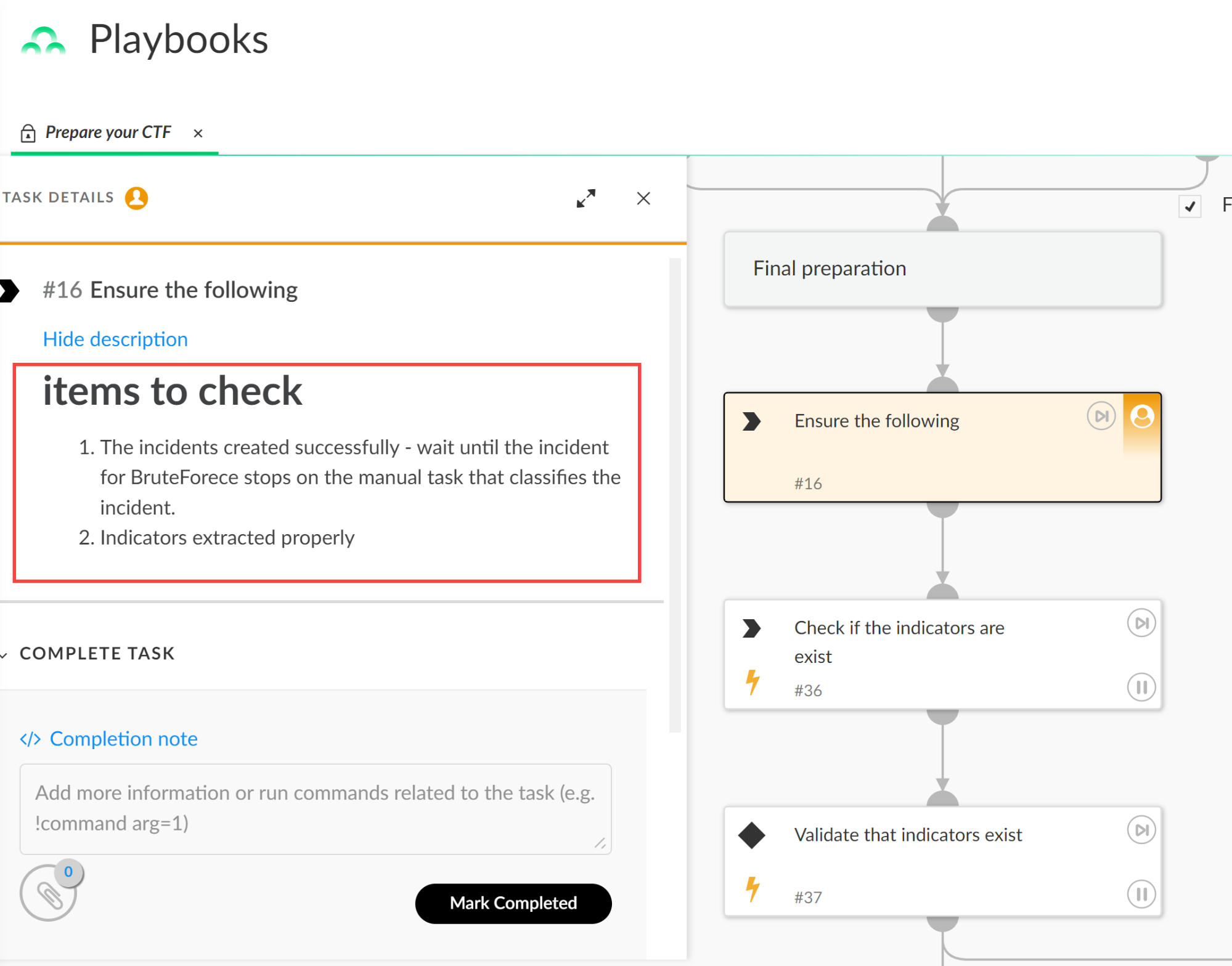Toggle the checkbox at top right
The image size is (1232, 966).
point(1189,206)
